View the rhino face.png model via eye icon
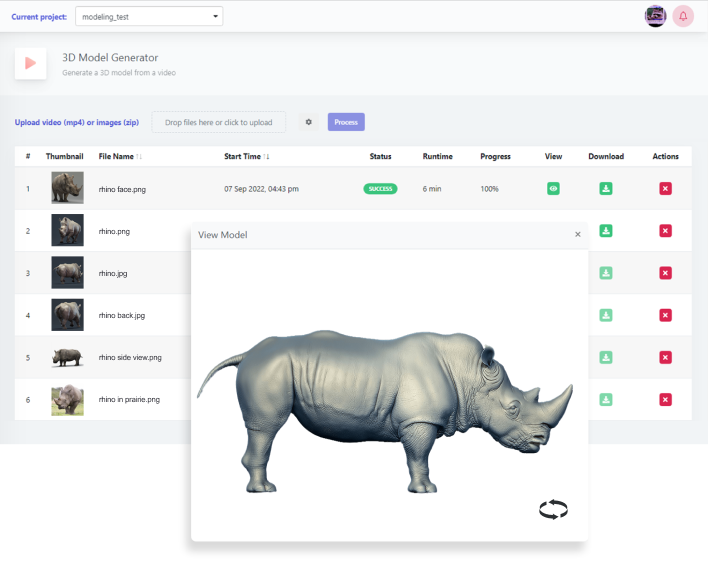The height and width of the screenshot is (579, 708). [x=553, y=188]
